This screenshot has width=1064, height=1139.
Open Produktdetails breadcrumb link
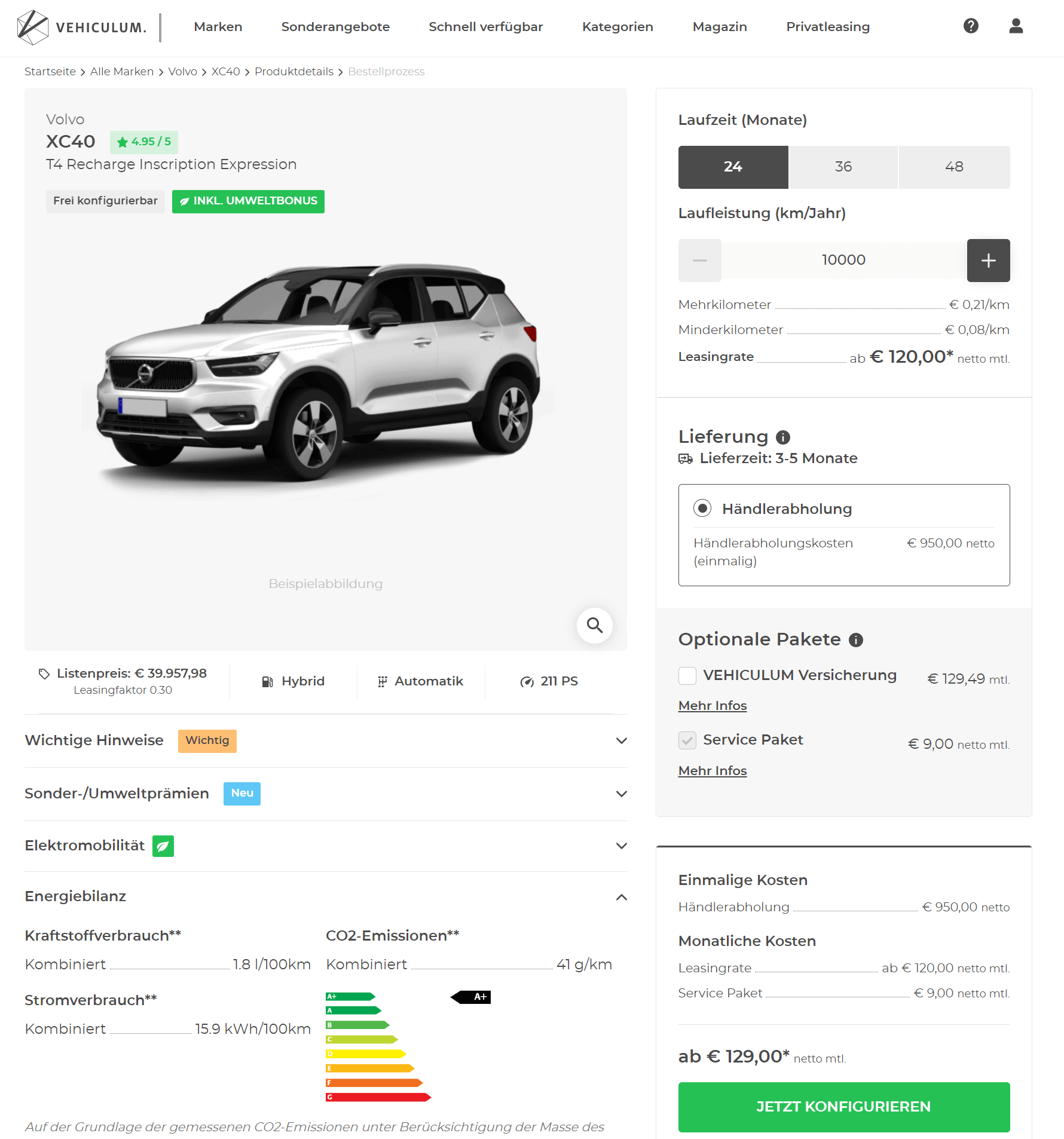coord(294,72)
